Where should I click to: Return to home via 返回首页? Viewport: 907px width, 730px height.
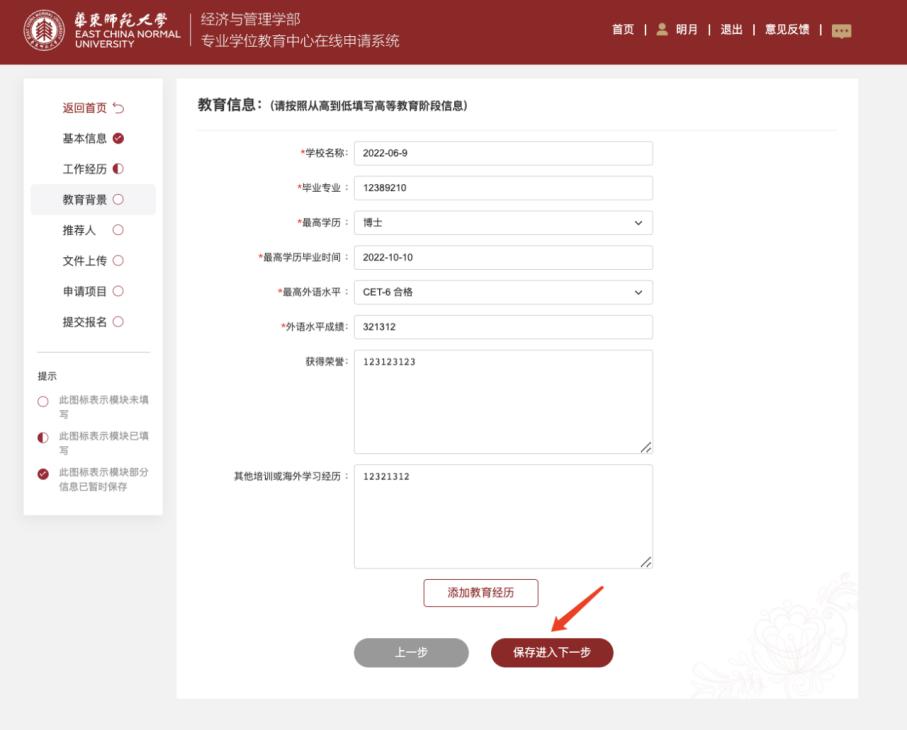pos(84,108)
